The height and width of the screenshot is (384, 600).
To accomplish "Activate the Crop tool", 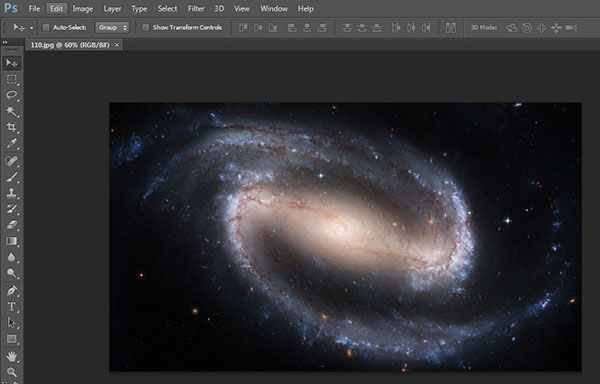I will [x=11, y=127].
